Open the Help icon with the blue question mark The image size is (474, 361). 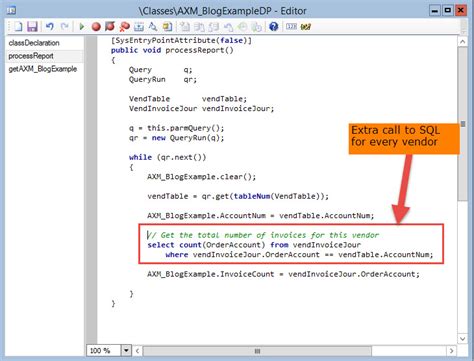pos(274,26)
